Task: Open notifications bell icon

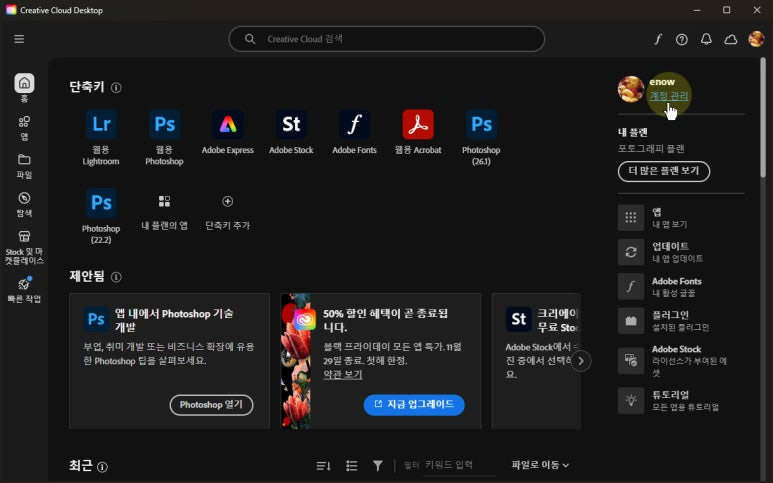Action: click(706, 39)
